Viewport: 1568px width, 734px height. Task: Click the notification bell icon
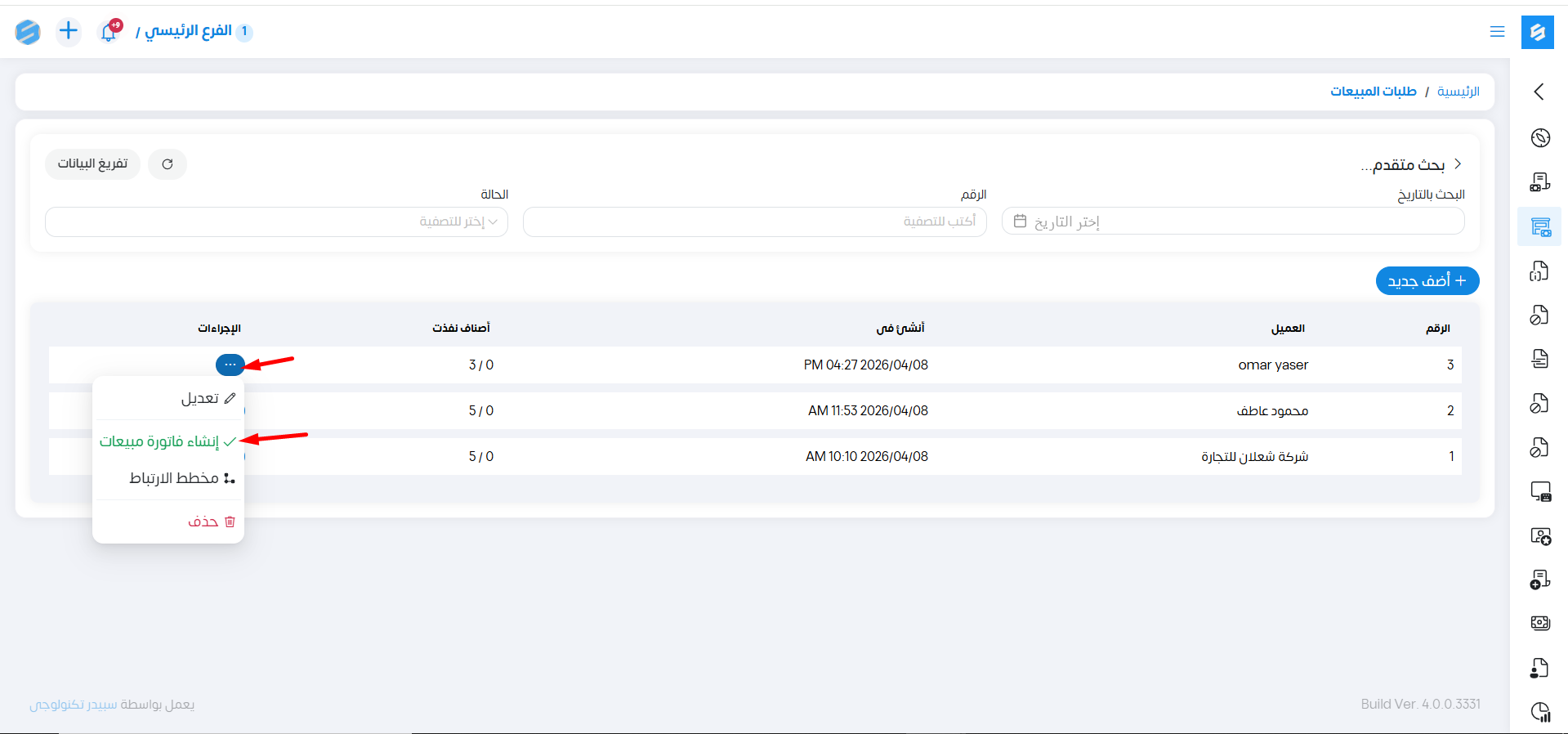[x=109, y=32]
